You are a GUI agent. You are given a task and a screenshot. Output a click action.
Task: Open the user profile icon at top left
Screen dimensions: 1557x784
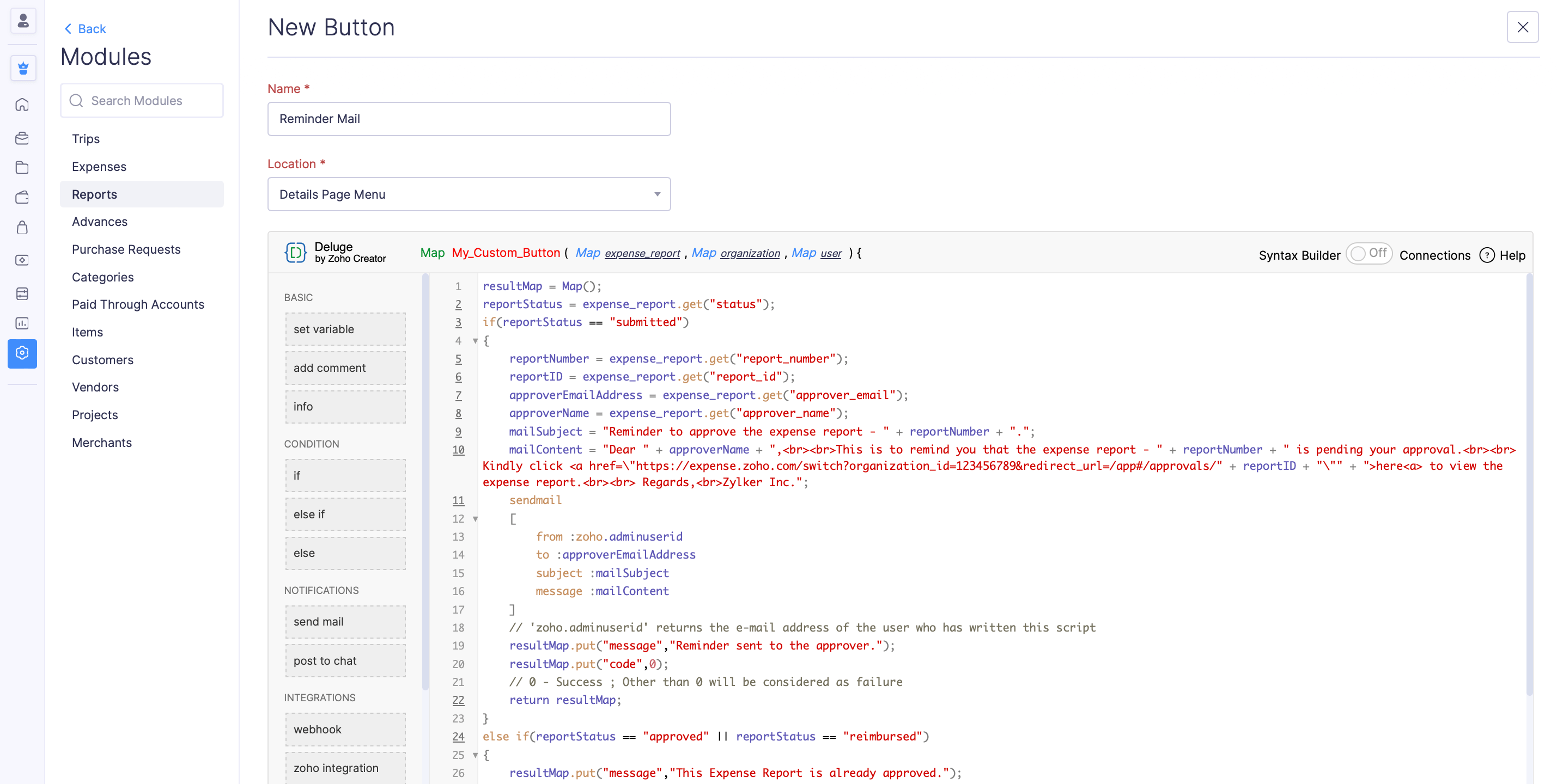(x=22, y=21)
